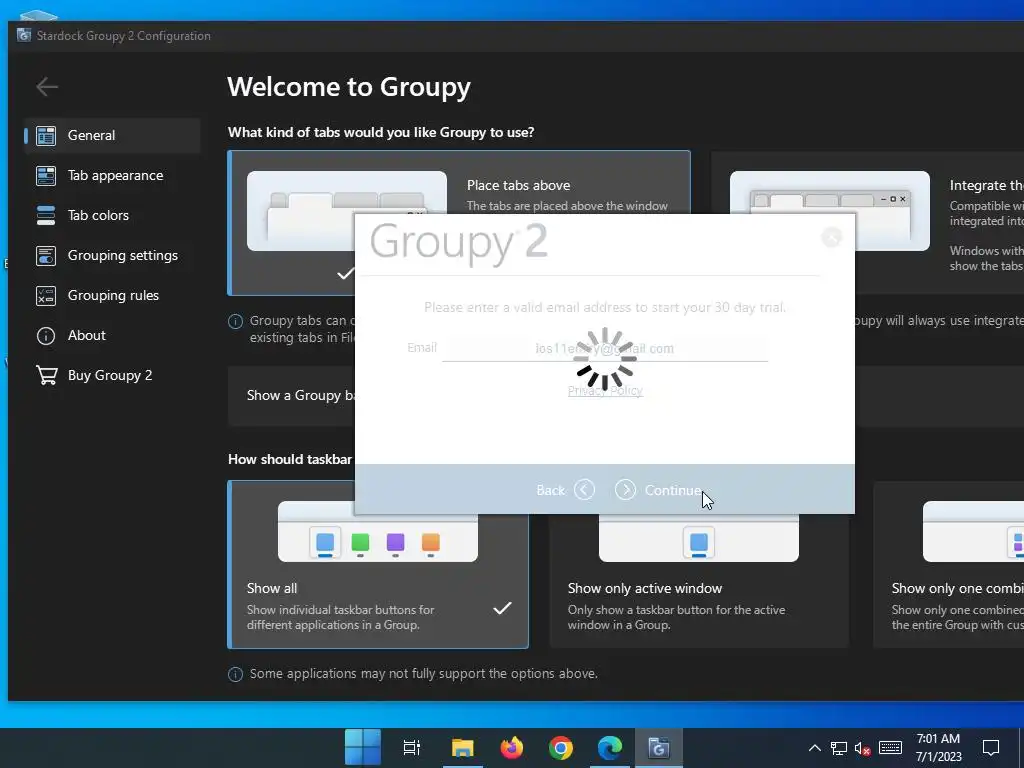Switch to Grouping rules section
Screen dimensions: 1024x768
(112, 295)
